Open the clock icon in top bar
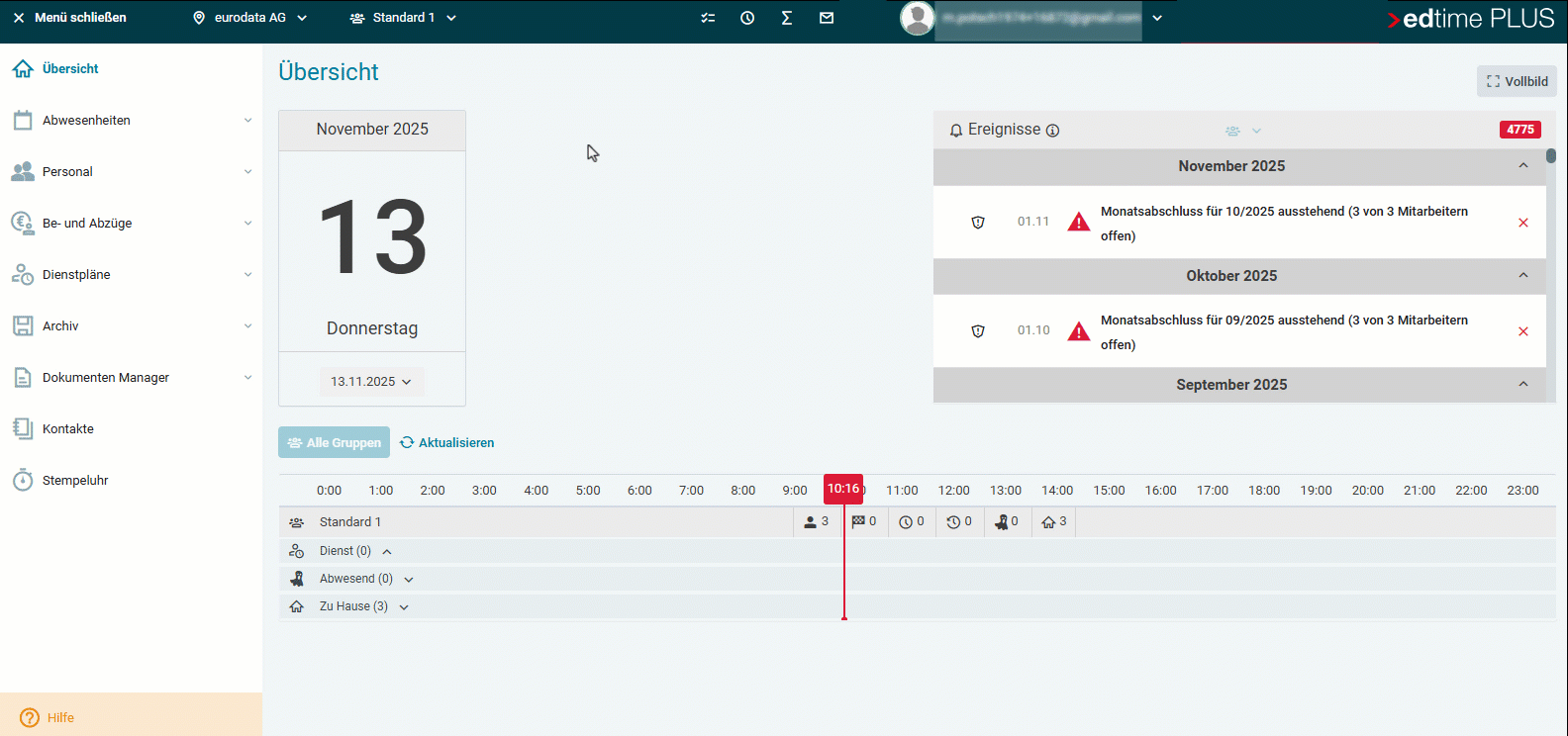Image resolution: width=1568 pixels, height=736 pixels. click(747, 18)
